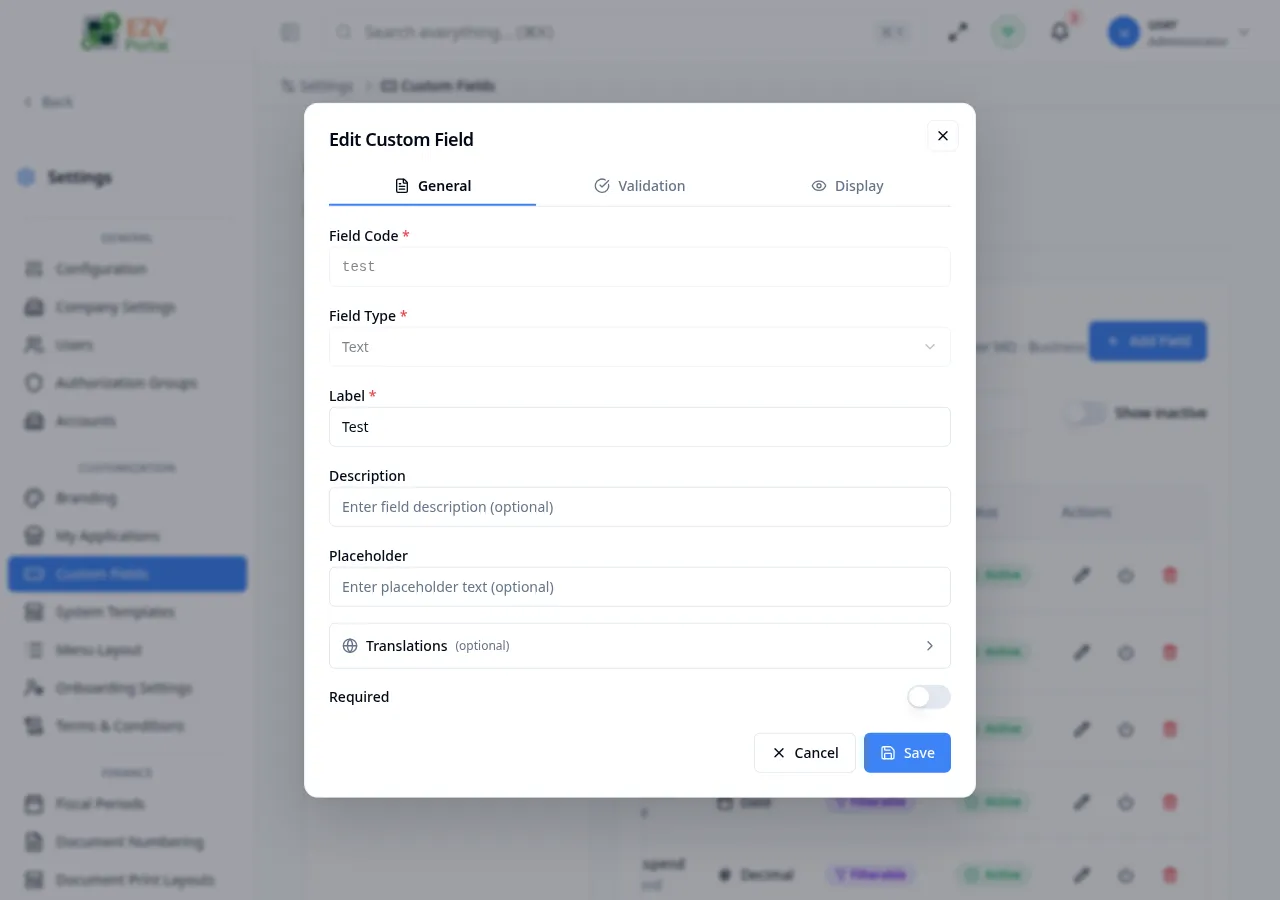Open System Templates in the sidebar
Image resolution: width=1280 pixels, height=900 pixels.
pos(127,612)
